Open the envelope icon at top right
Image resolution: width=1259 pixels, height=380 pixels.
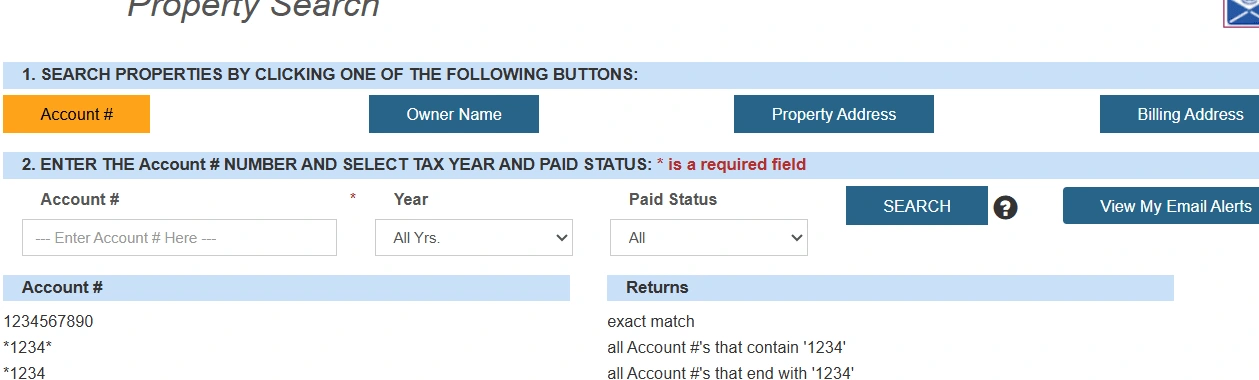(x=1241, y=11)
